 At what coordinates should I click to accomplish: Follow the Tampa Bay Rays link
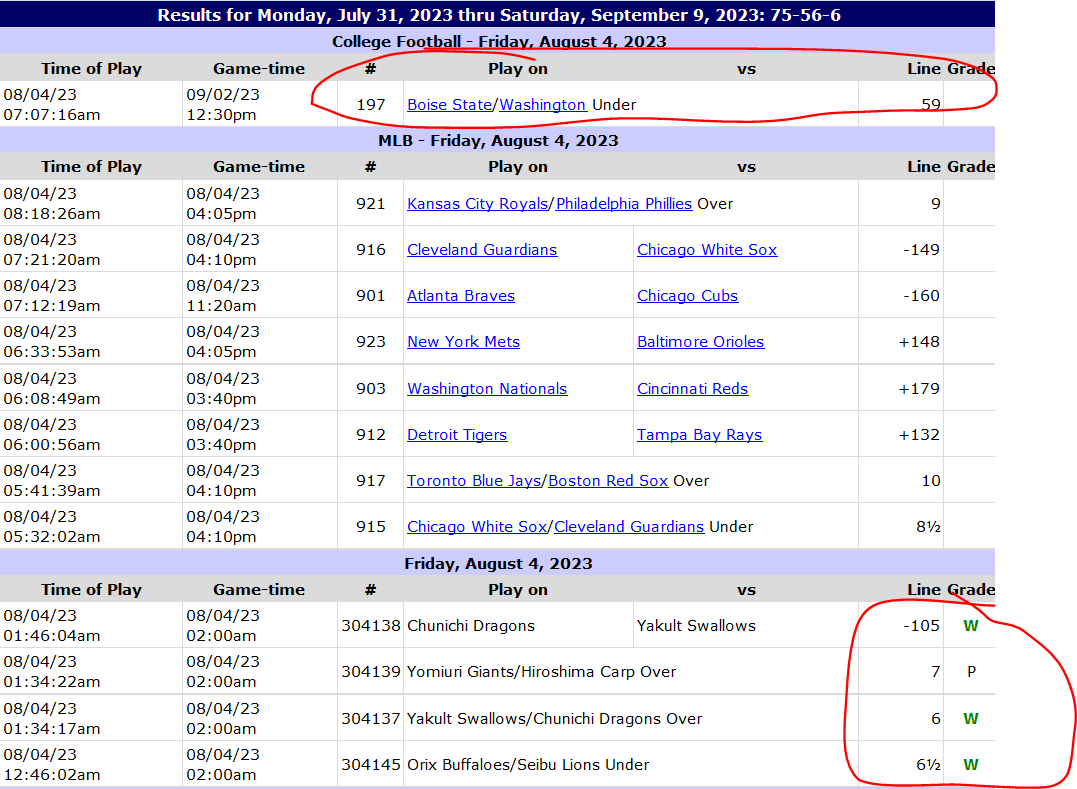[699, 435]
